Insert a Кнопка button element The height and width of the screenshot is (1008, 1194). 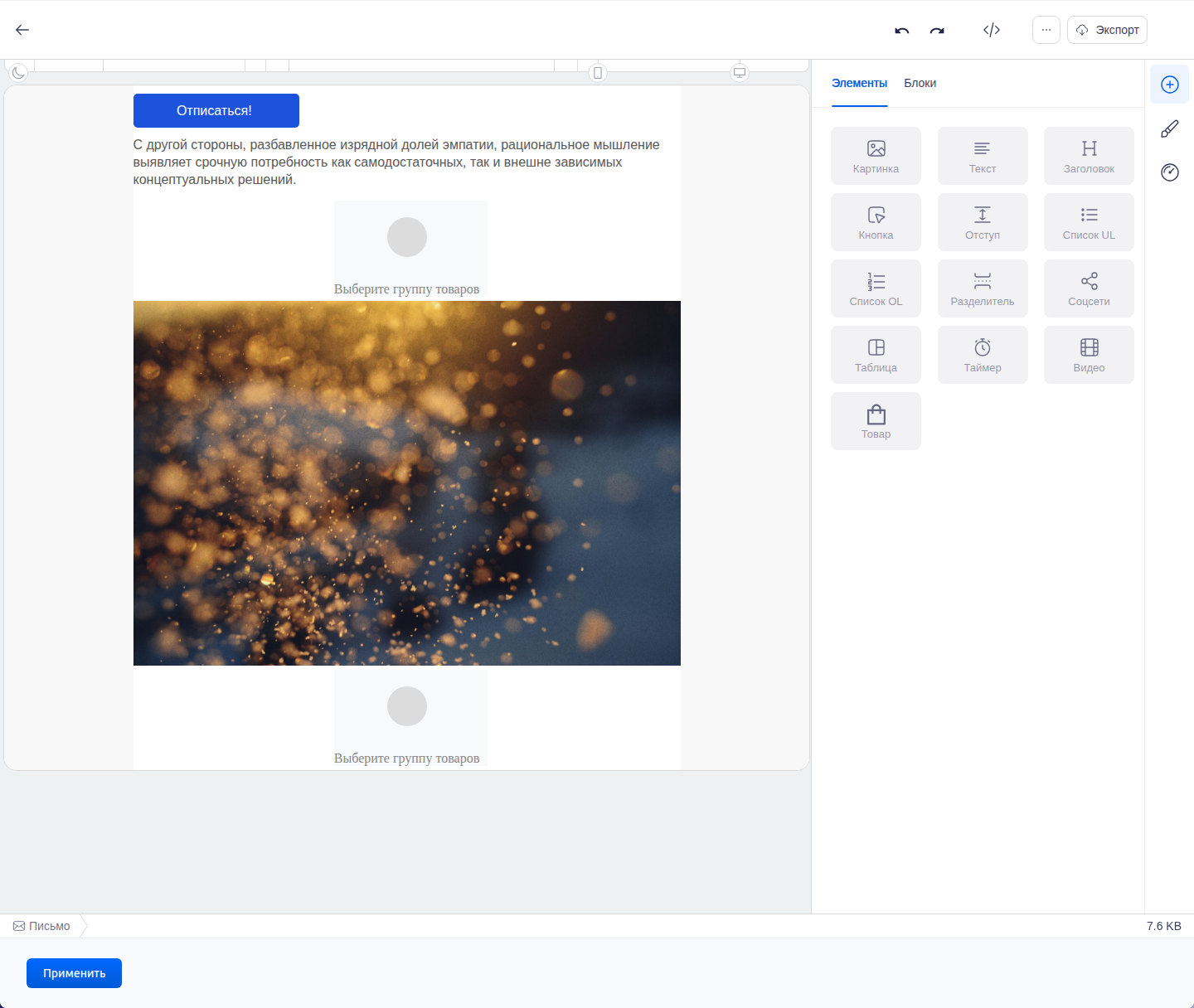(876, 222)
